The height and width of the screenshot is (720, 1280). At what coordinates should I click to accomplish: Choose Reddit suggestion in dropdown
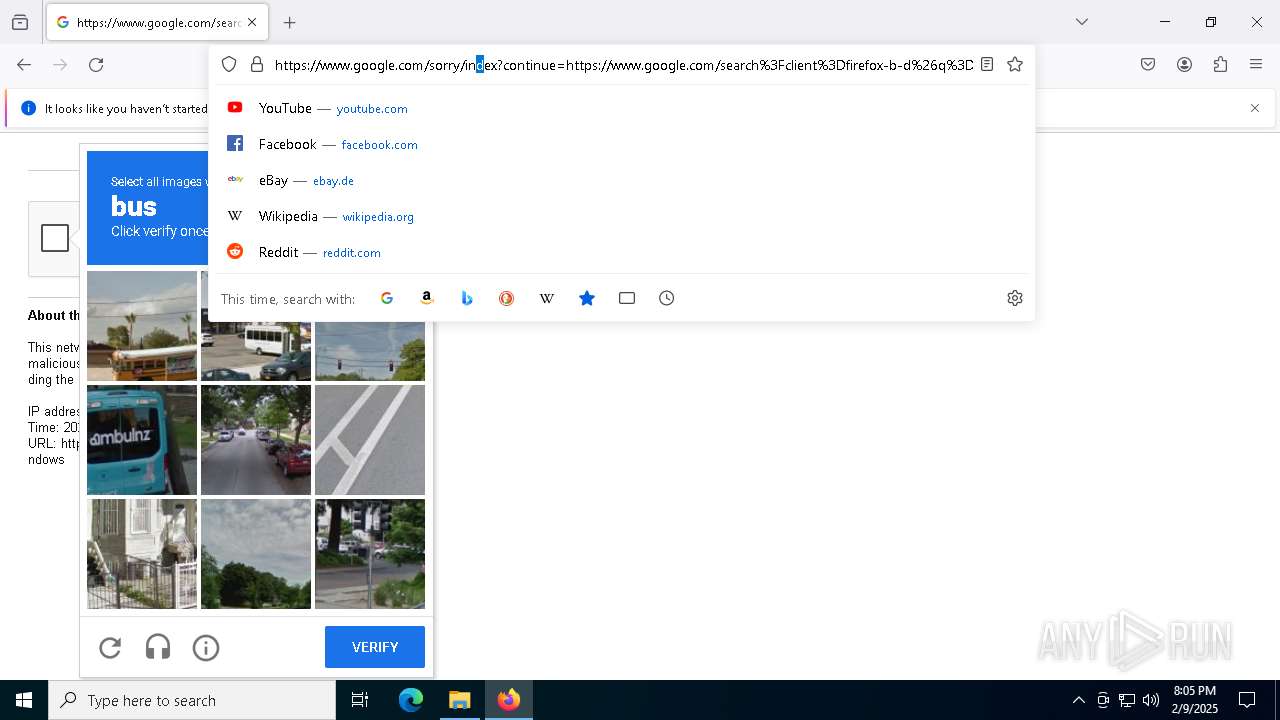point(621,252)
